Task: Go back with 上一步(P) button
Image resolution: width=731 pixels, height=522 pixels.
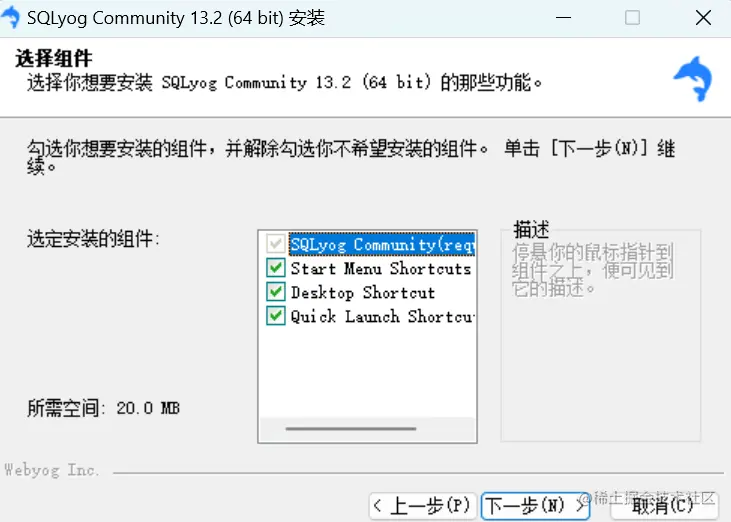Action: point(423,506)
